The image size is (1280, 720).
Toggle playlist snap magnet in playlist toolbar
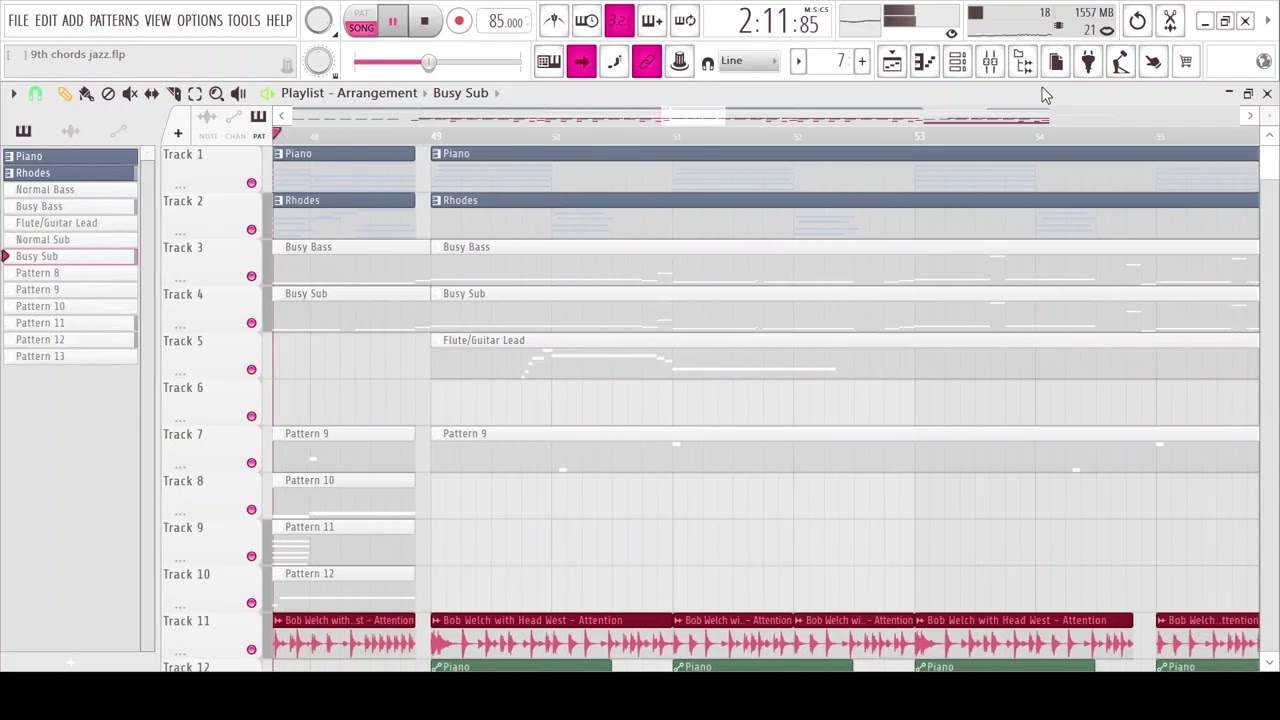coord(35,93)
